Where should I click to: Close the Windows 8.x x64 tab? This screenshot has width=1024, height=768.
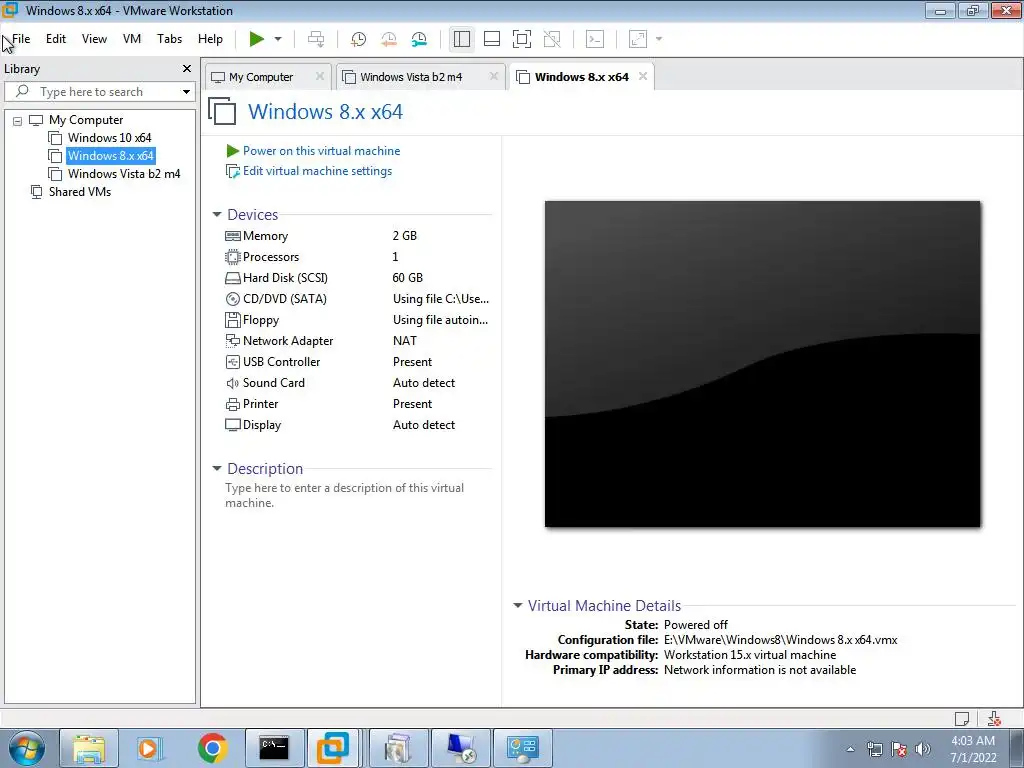click(643, 76)
